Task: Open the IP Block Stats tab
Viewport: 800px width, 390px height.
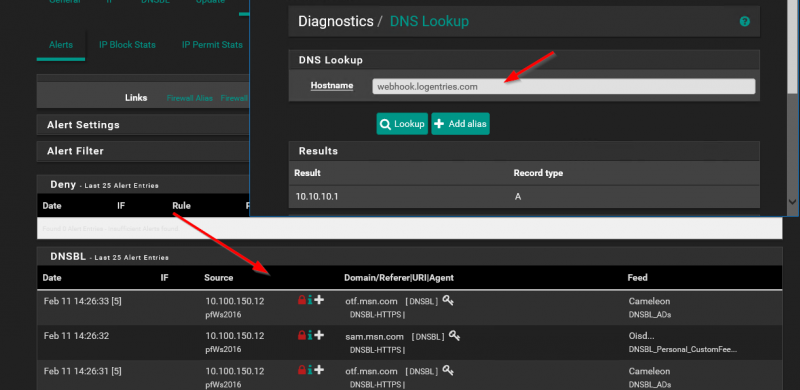Action: click(x=127, y=45)
